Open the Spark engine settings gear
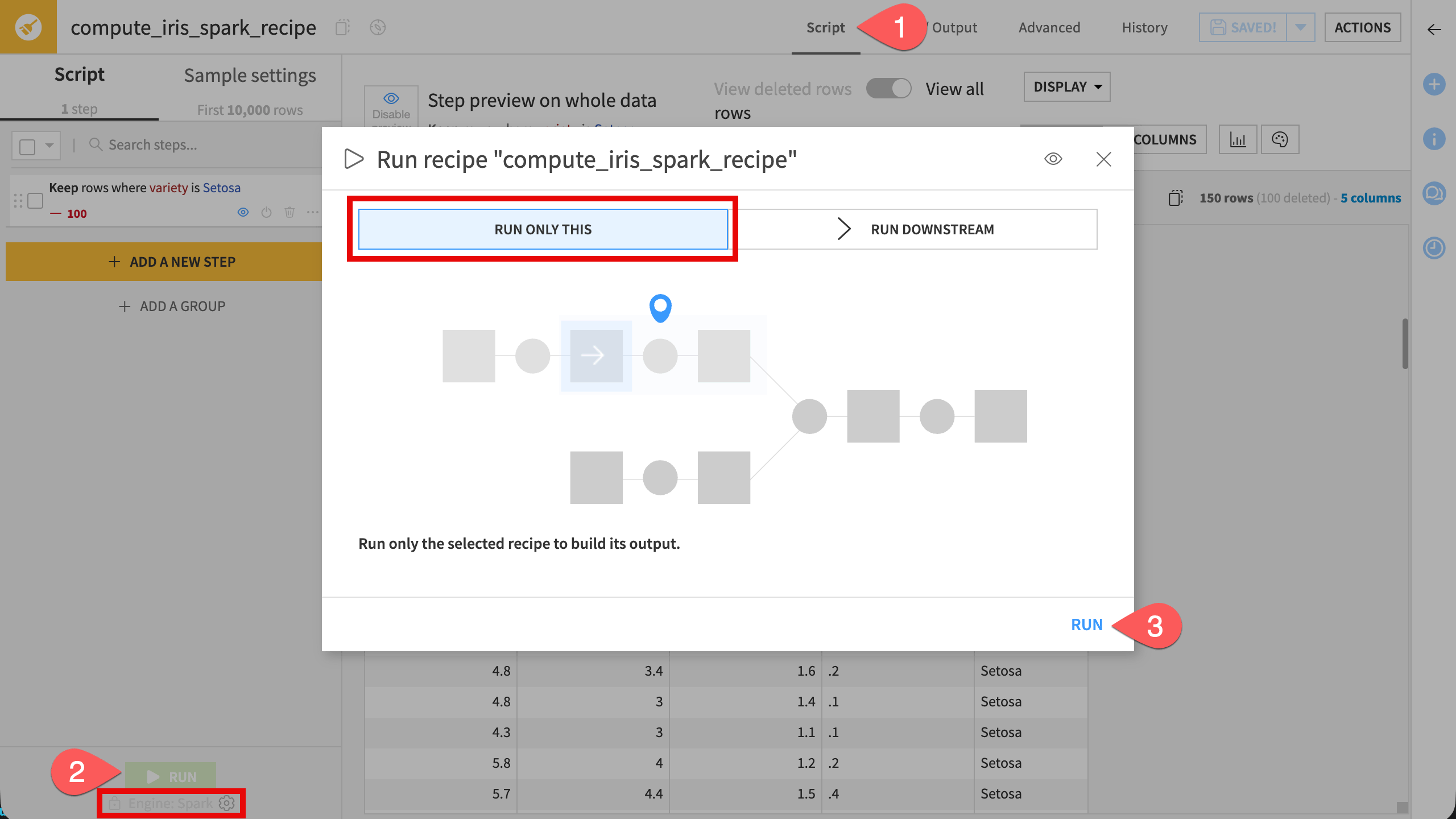 227,803
